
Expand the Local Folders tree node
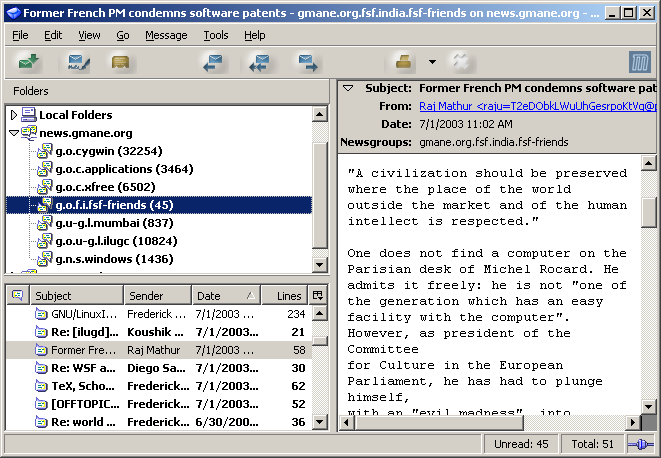[13, 115]
